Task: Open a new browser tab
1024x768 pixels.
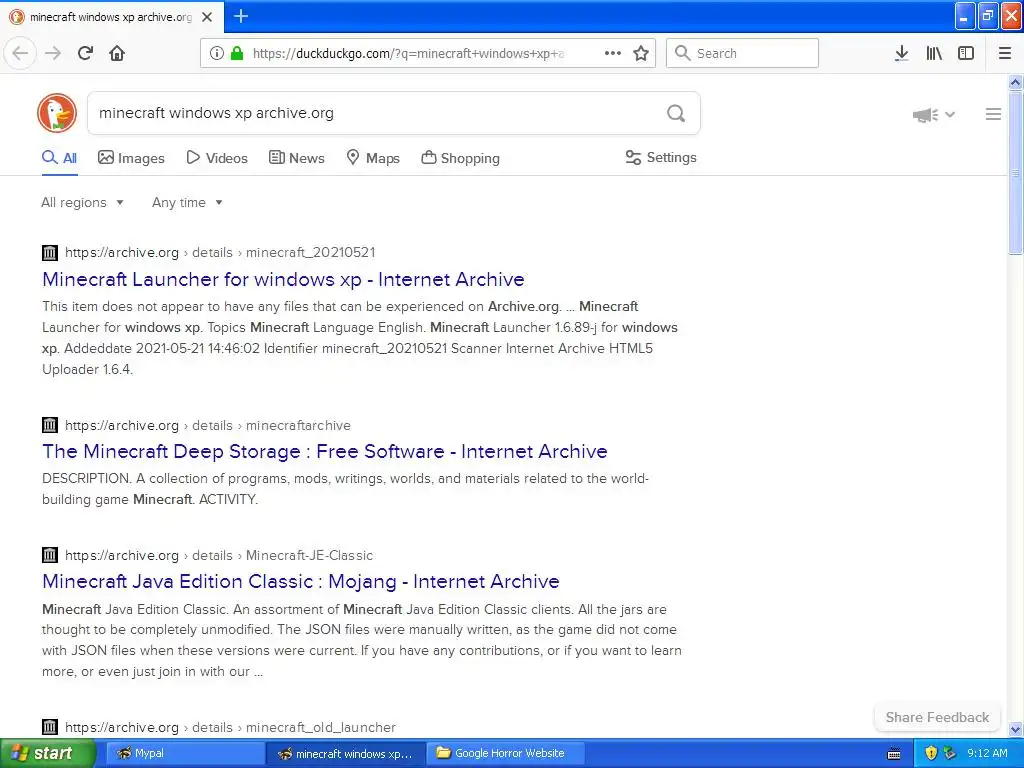Action: click(x=241, y=16)
